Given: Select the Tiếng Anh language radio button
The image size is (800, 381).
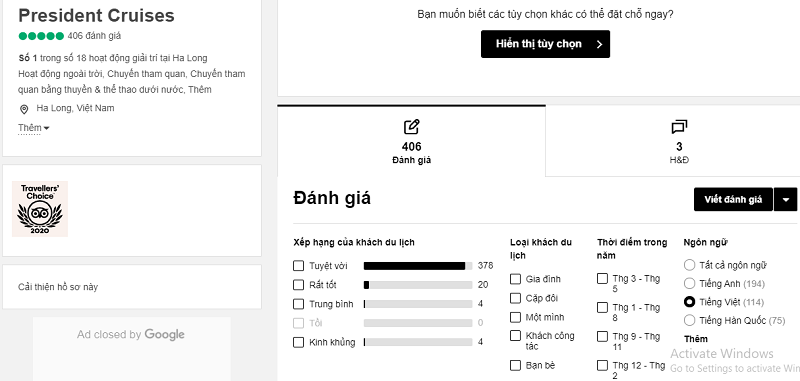Looking at the screenshot, I should coord(689,284).
